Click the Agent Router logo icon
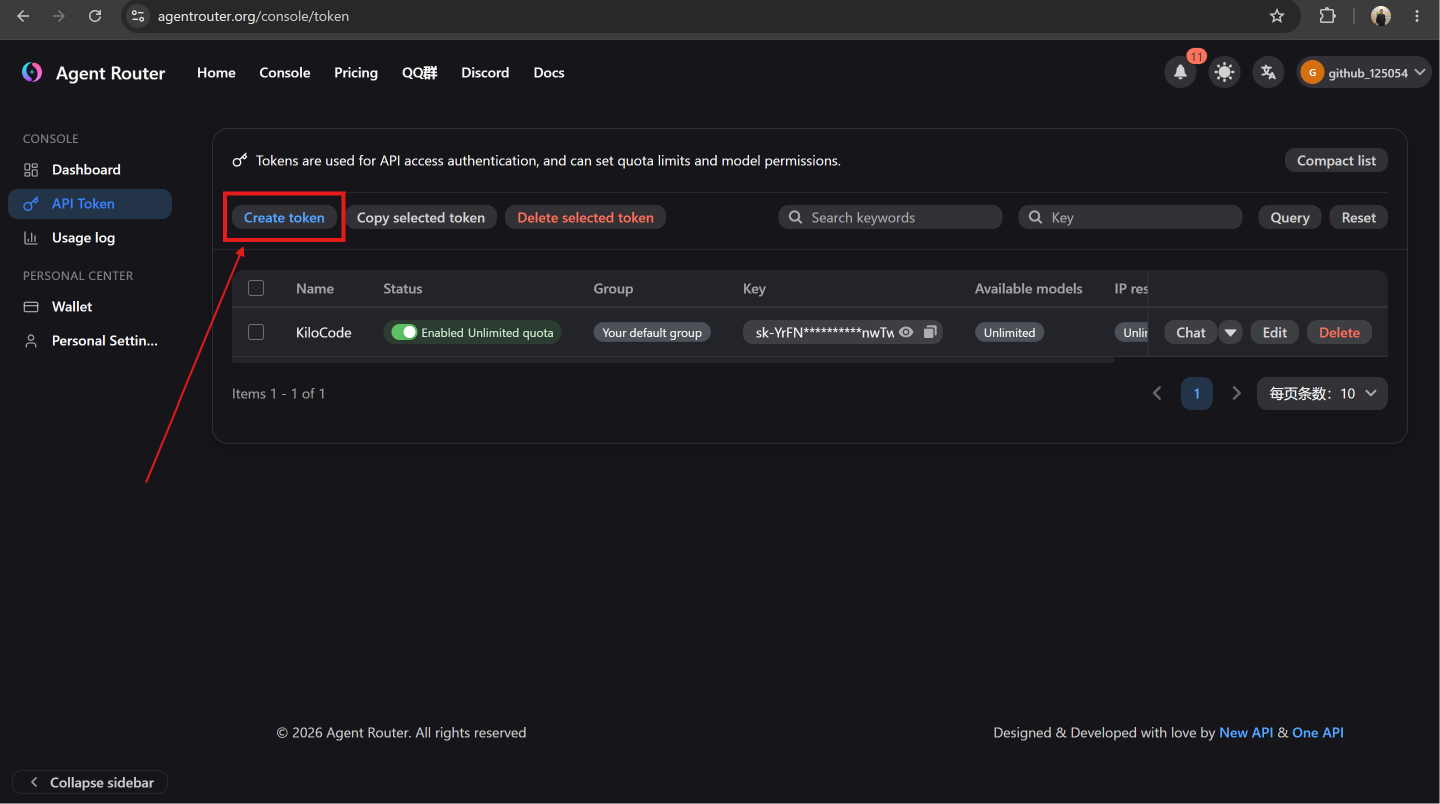The width and height of the screenshot is (1440, 804). [x=32, y=72]
